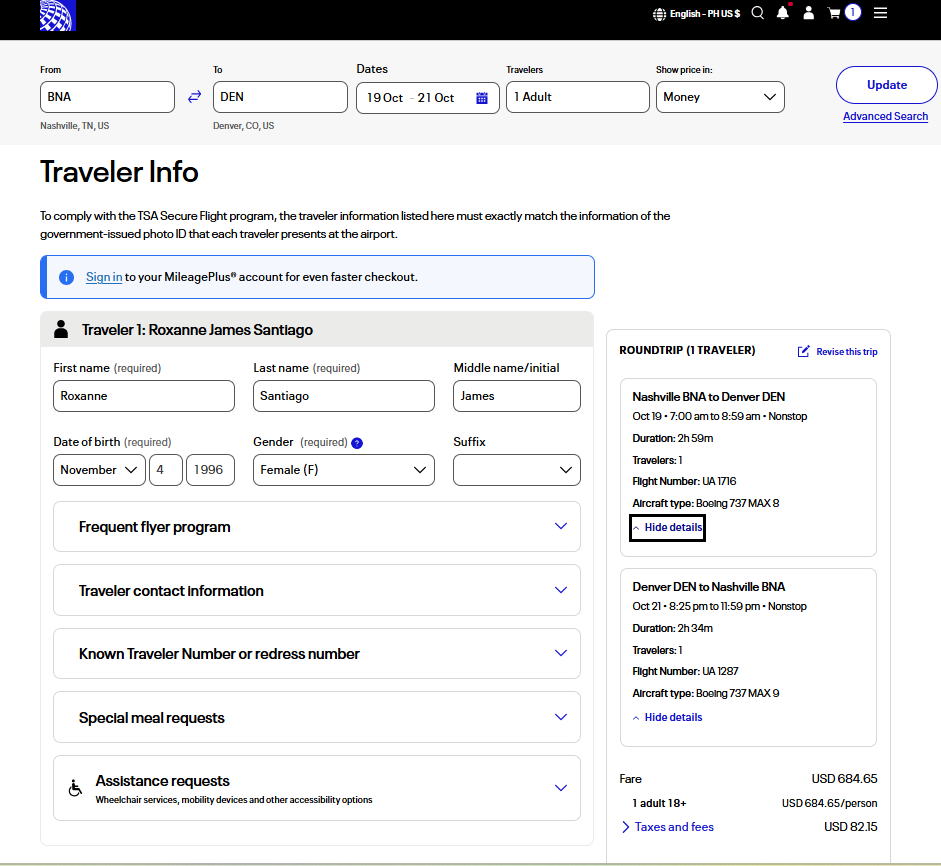Click the To airport field DEN

point(280,97)
